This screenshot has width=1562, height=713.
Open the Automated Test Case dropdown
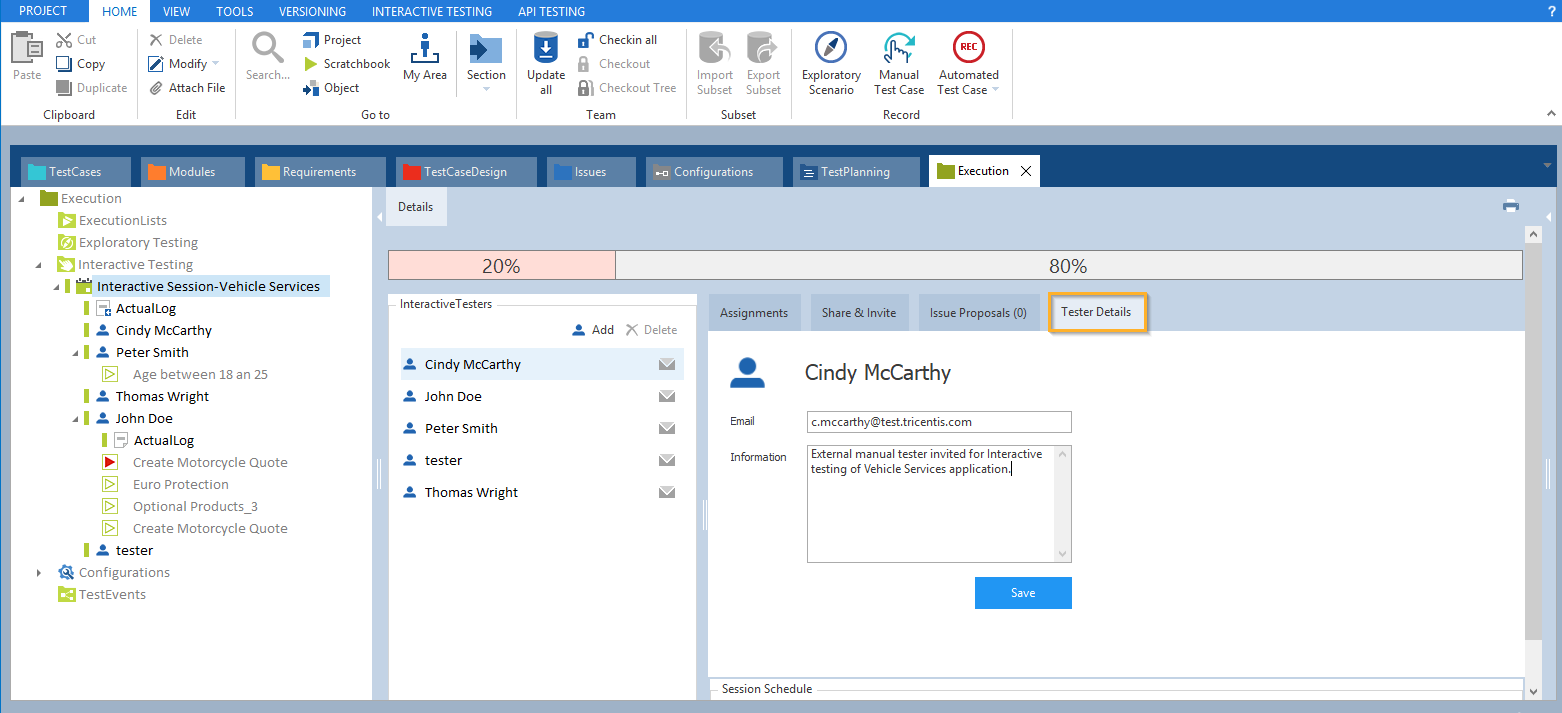pos(995,90)
